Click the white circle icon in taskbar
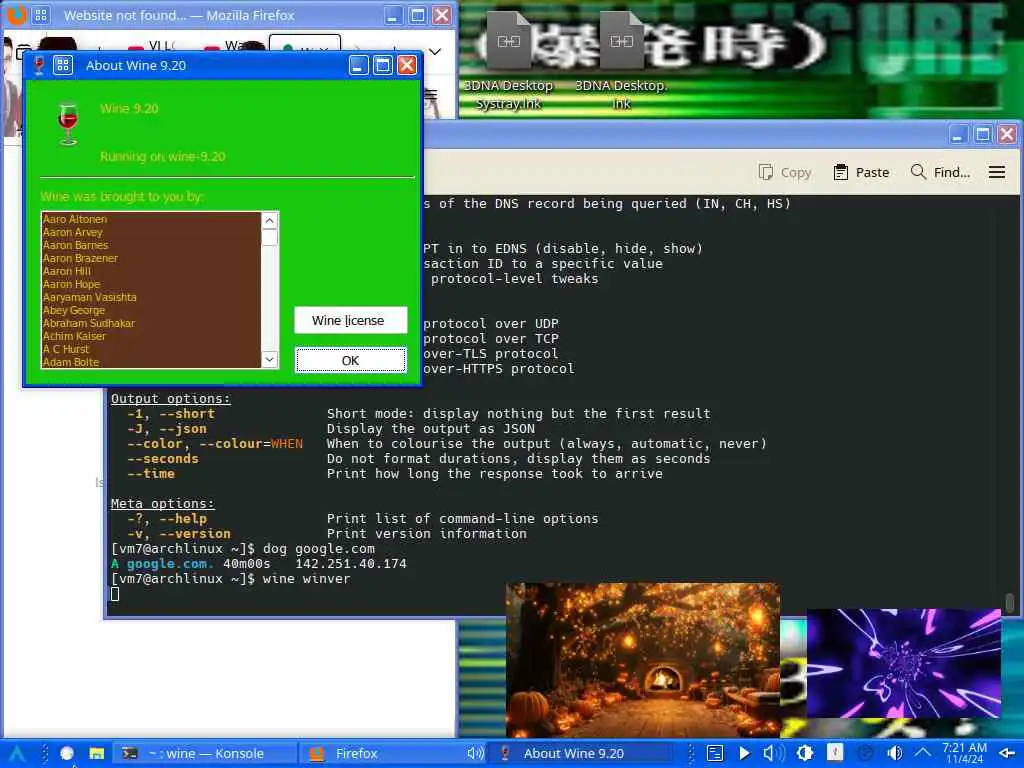The width and height of the screenshot is (1024, 768). [67, 754]
